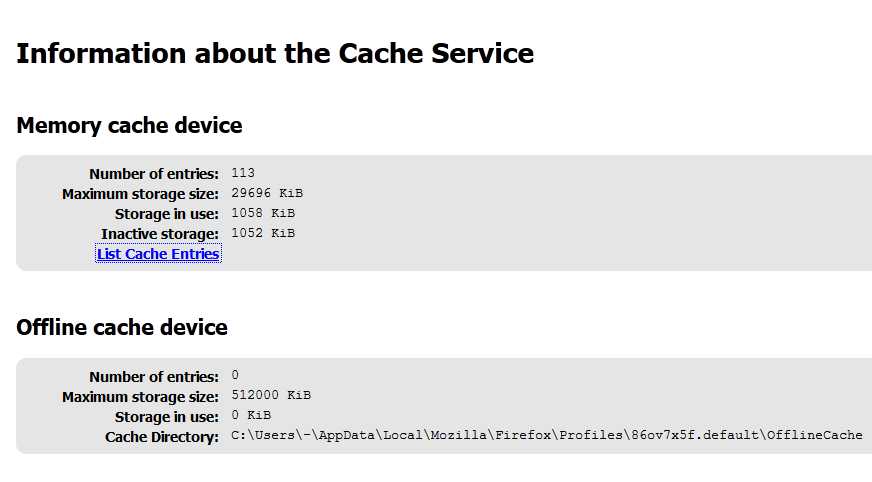The height and width of the screenshot is (482, 872).
Task: Open the List Cache Entries link
Action: click(x=158, y=254)
